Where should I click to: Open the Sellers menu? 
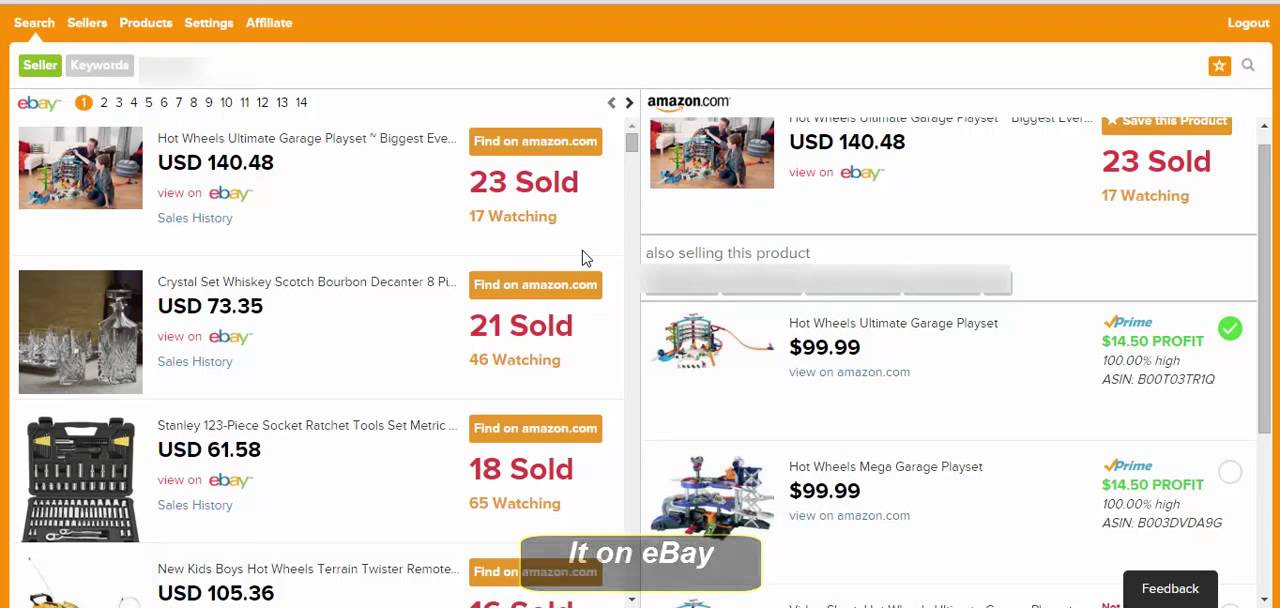pos(87,23)
